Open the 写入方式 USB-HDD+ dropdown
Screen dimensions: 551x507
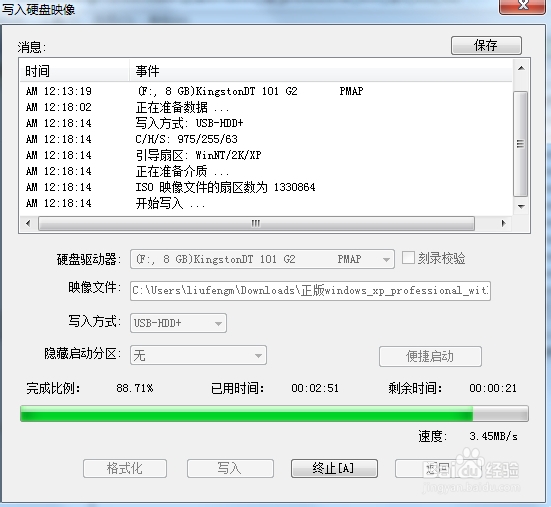178,323
